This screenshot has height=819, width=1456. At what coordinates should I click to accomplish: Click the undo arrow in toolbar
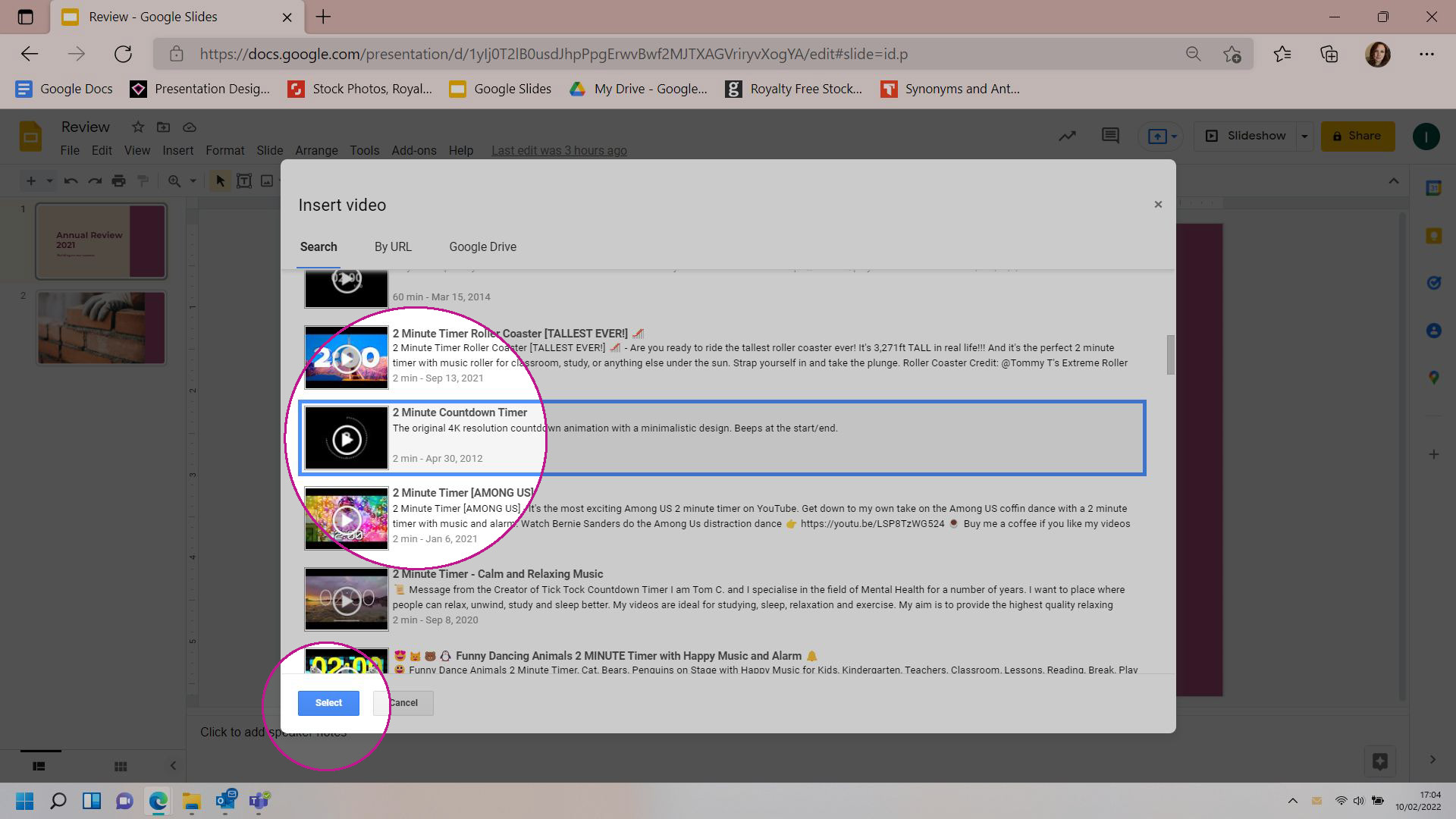tap(71, 181)
